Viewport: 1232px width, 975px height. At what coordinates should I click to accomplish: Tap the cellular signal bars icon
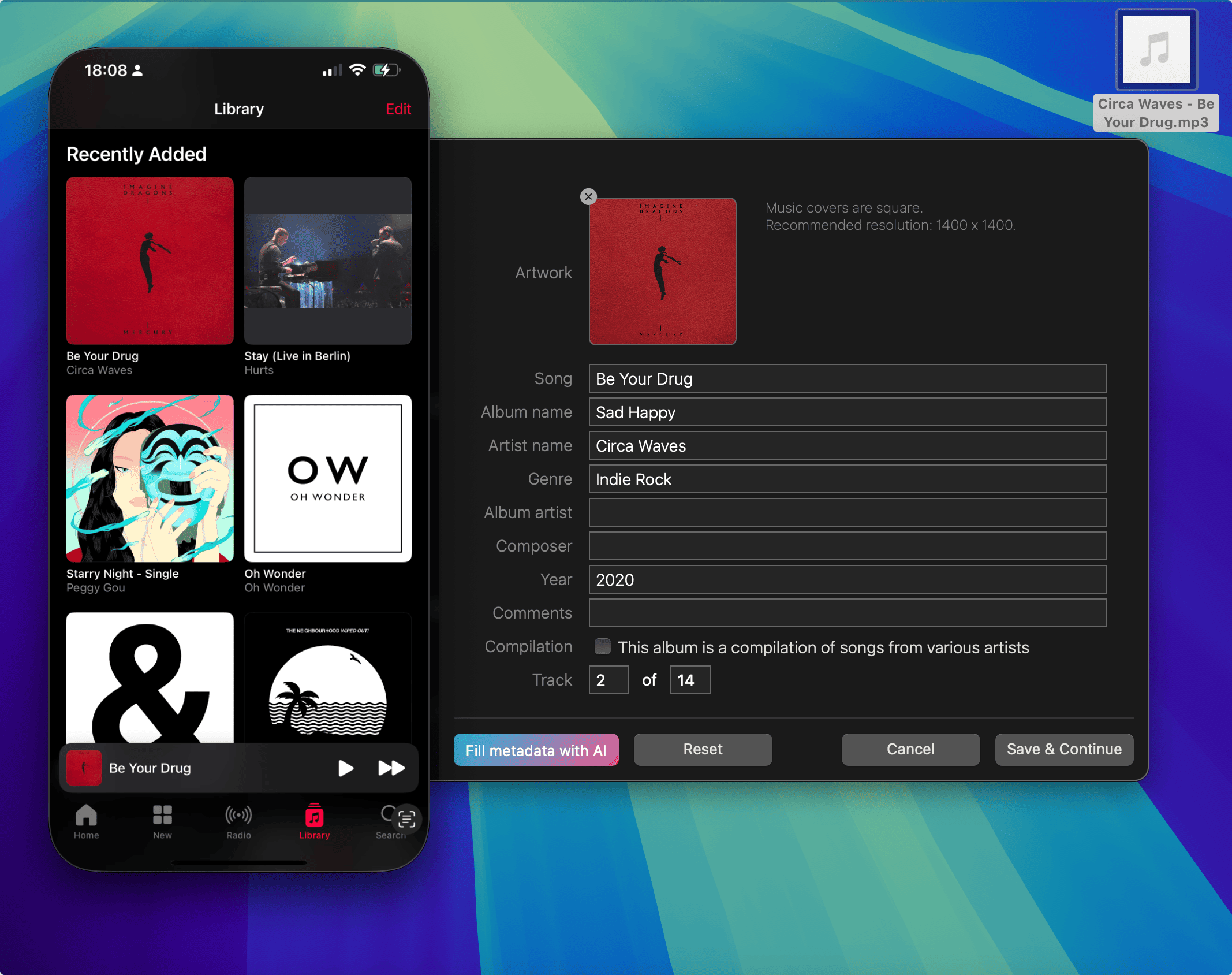click(333, 70)
